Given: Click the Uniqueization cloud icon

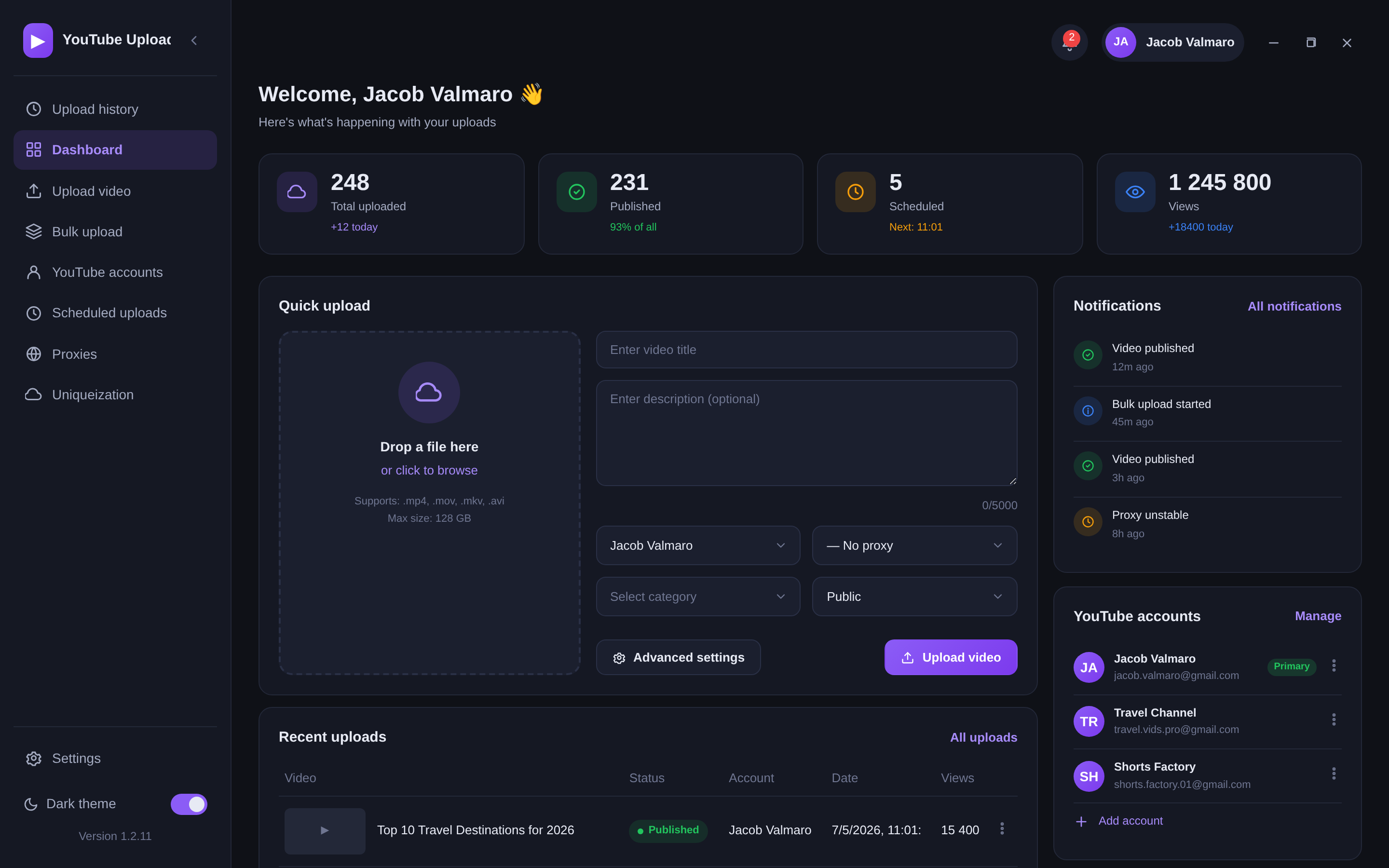Looking at the screenshot, I should [34, 395].
